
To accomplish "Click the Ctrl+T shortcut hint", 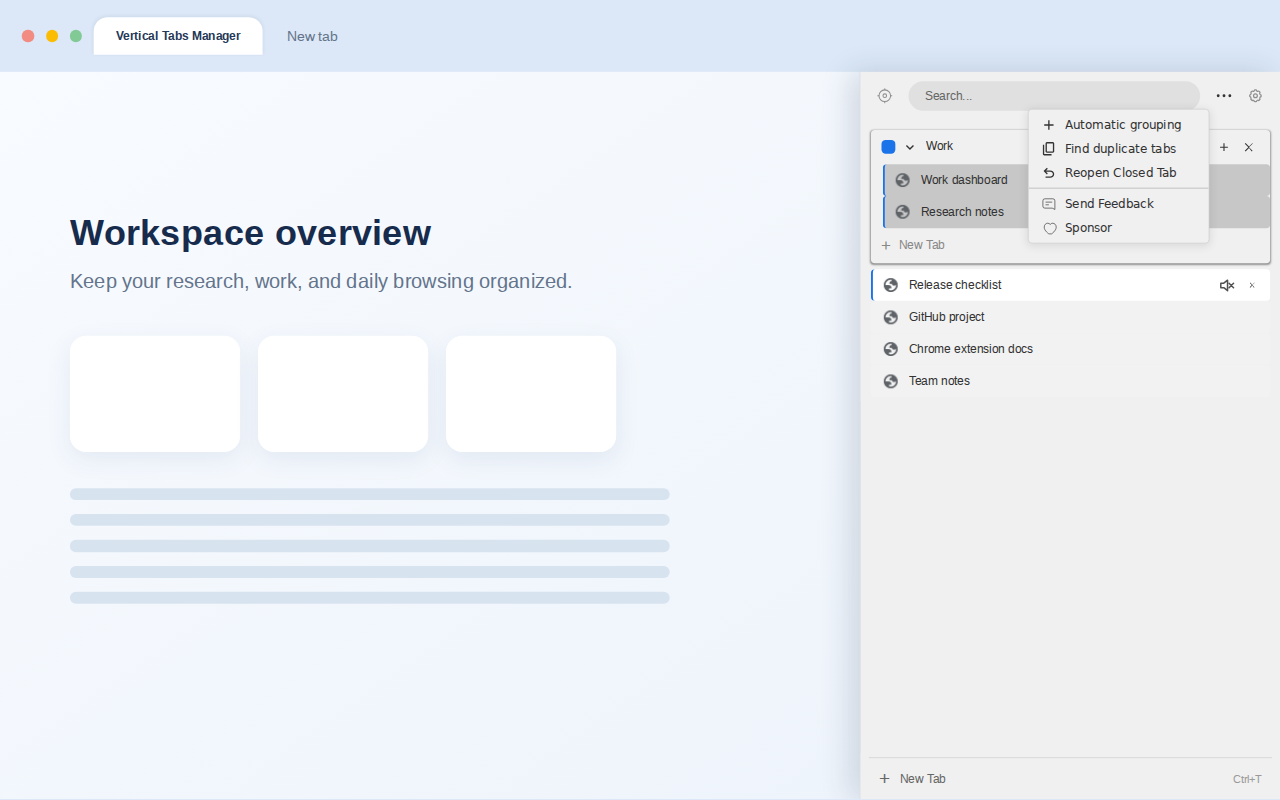I will (x=1247, y=779).
